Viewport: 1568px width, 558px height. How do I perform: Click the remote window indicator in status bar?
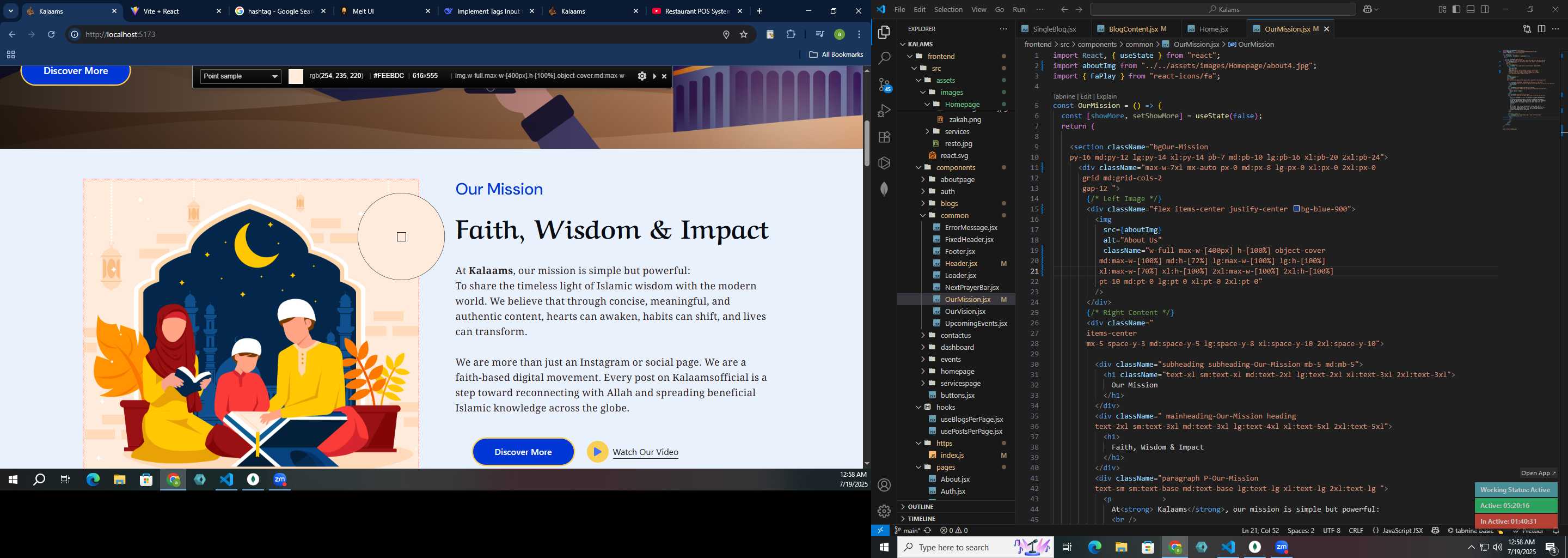click(880, 531)
